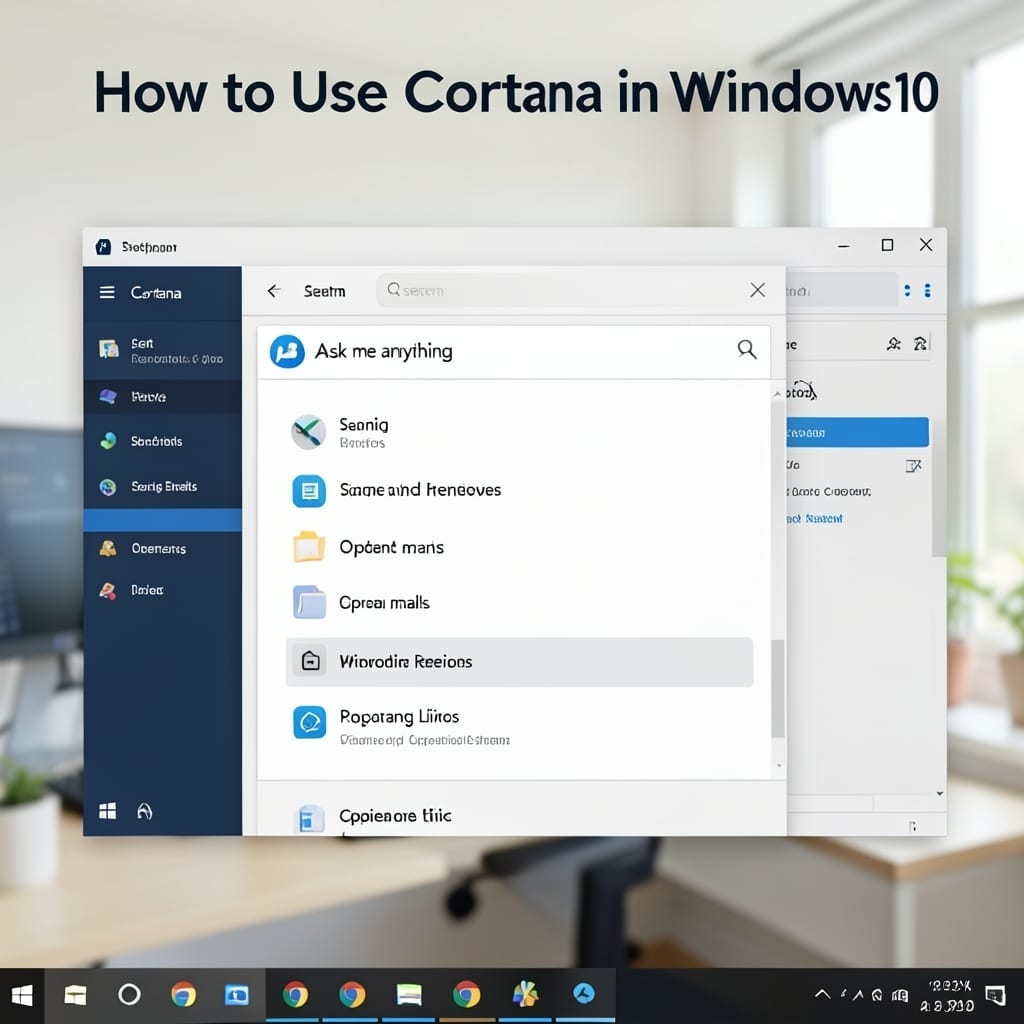1024x1024 pixels.
Task: Click the results list scrollbar thumb
Action: pos(777,688)
